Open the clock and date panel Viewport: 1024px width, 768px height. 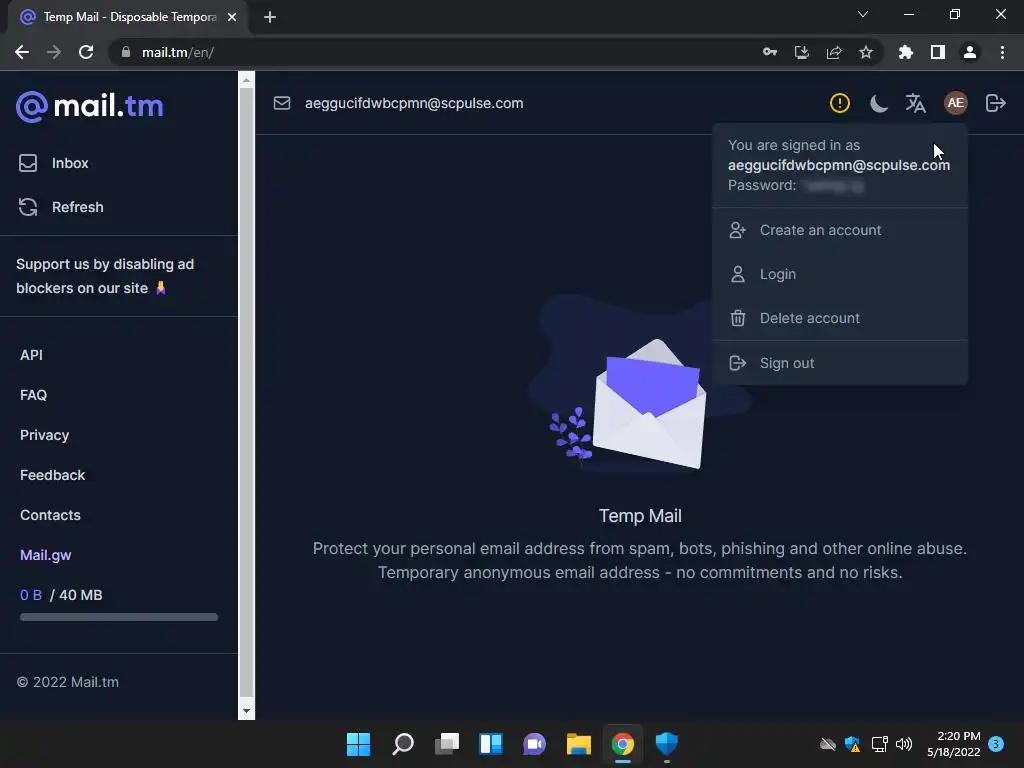tap(953, 744)
